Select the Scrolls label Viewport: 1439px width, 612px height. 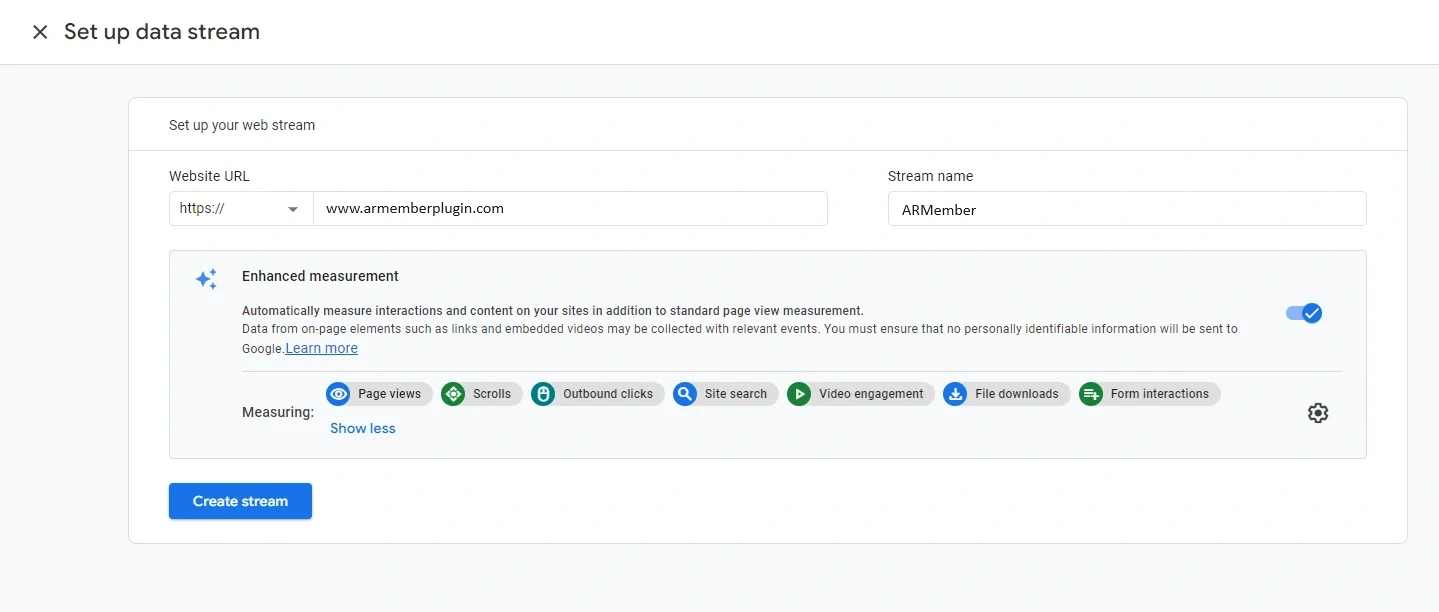[x=492, y=394]
